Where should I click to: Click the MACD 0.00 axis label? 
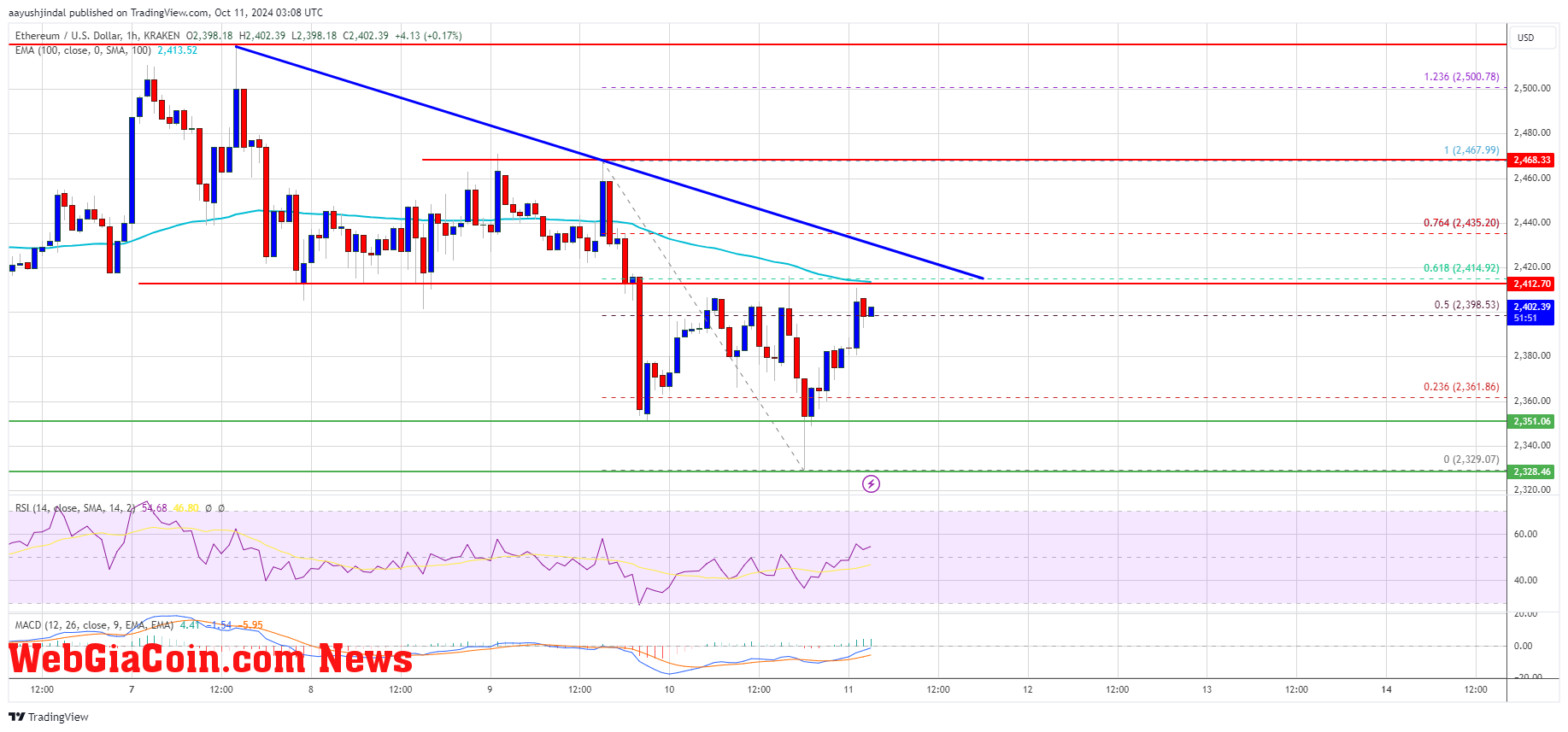click(x=1523, y=646)
